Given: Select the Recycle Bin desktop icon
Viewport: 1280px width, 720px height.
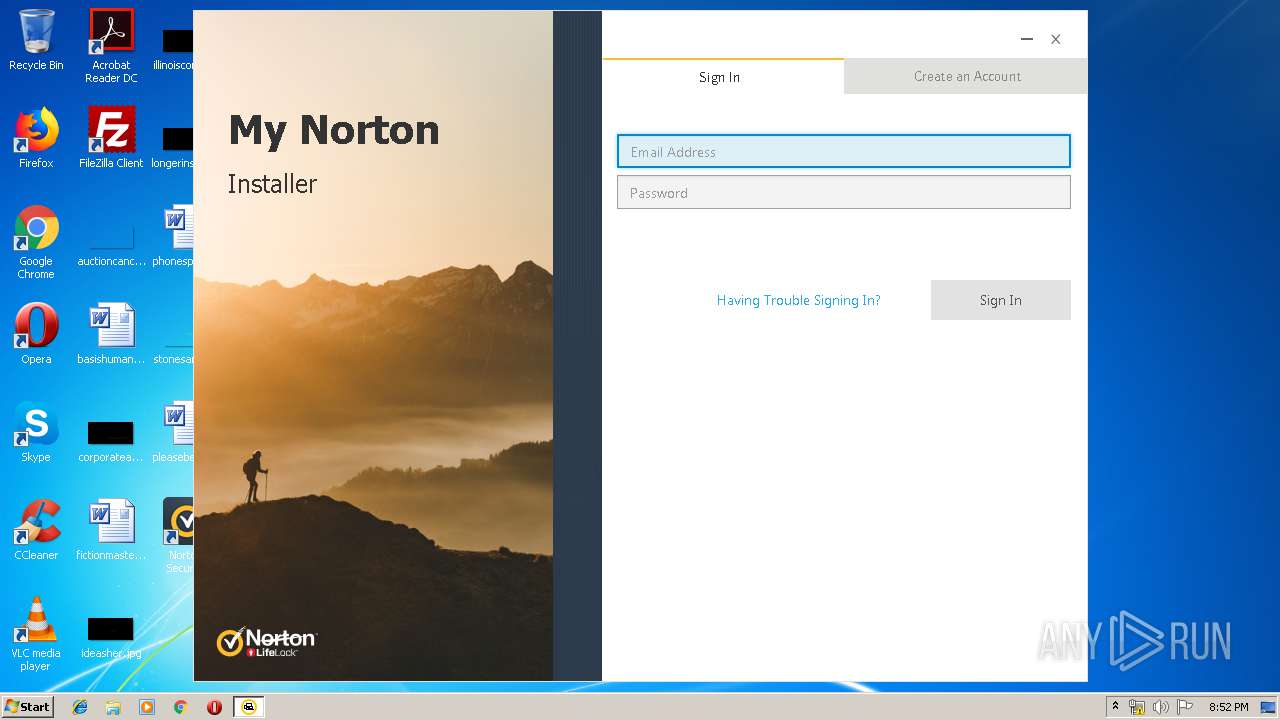Looking at the screenshot, I should pos(36,40).
